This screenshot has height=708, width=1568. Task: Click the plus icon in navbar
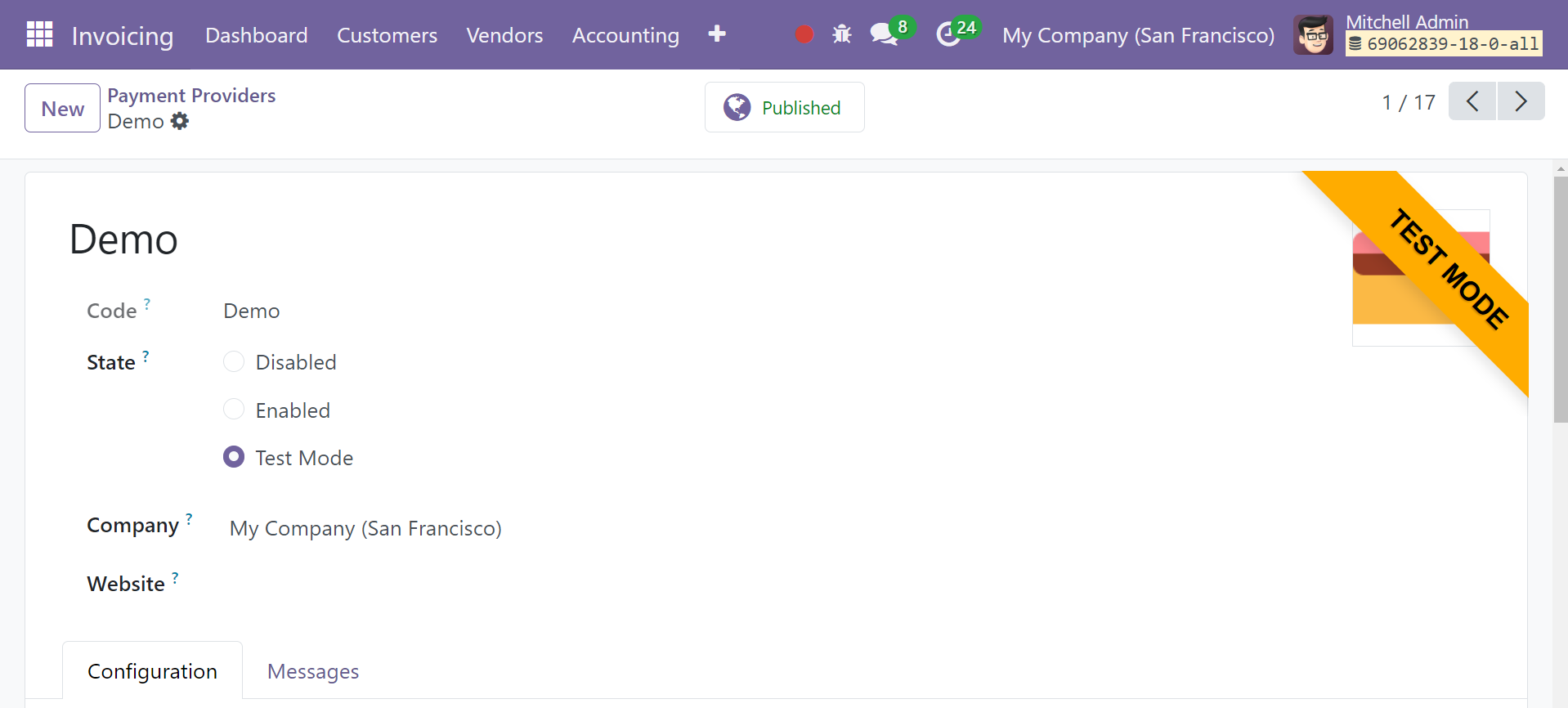(717, 34)
